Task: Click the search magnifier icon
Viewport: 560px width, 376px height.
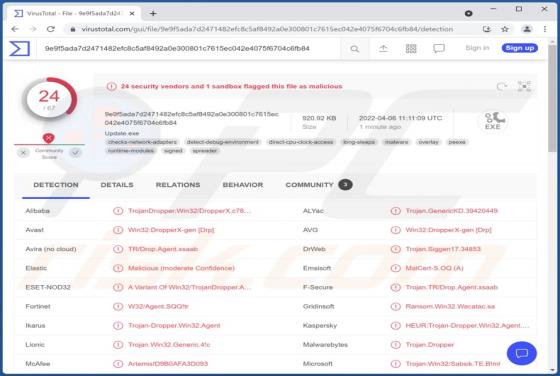Action: (x=354, y=49)
